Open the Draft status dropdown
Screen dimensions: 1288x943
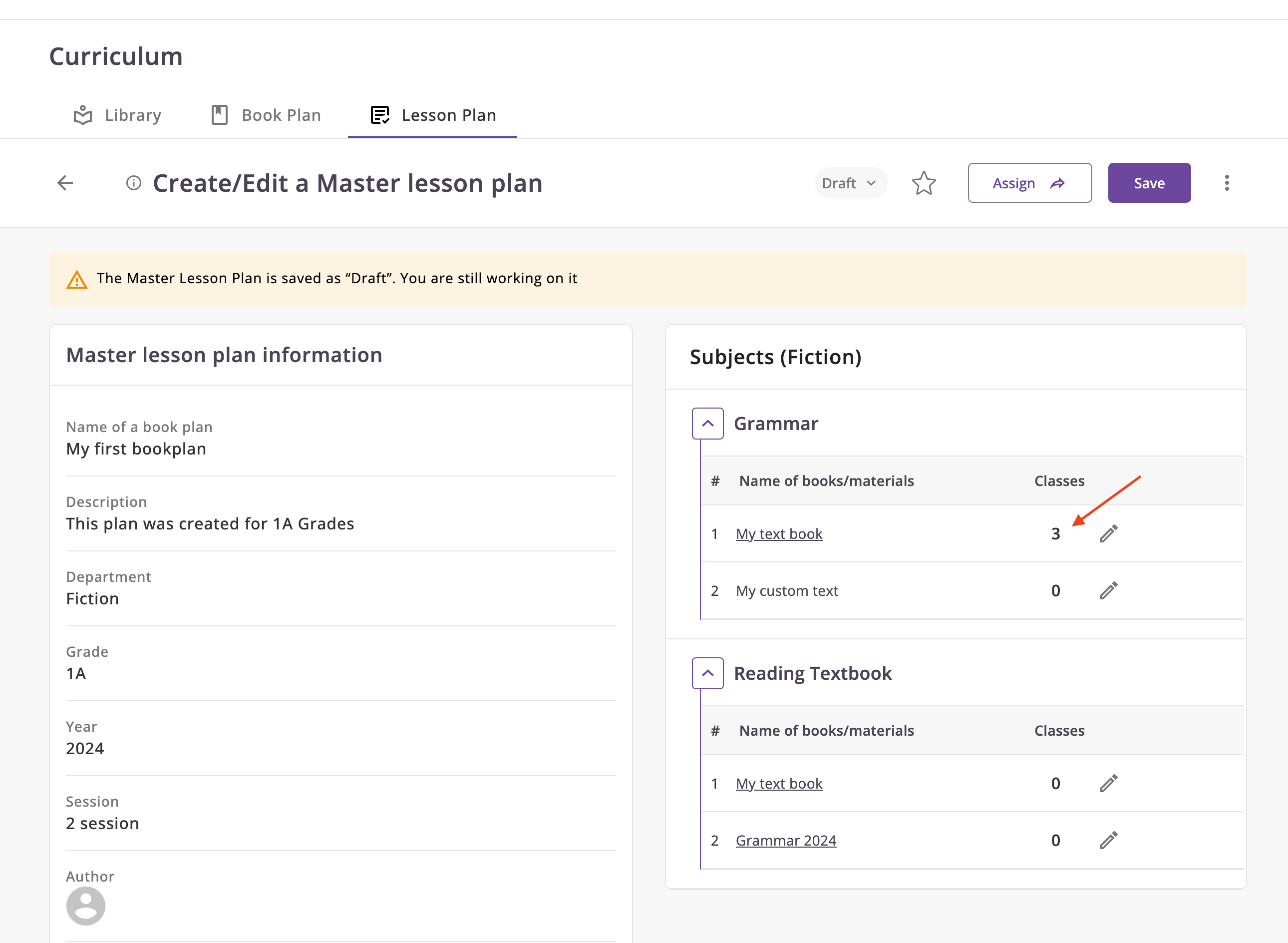tap(849, 183)
